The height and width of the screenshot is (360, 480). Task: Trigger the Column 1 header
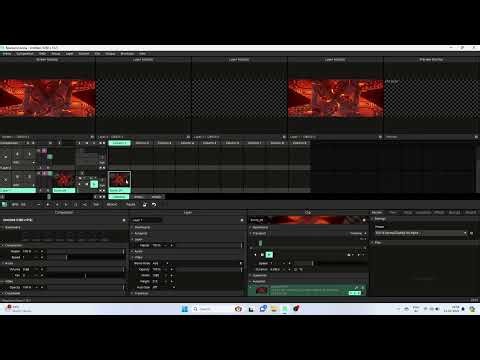coord(119,143)
